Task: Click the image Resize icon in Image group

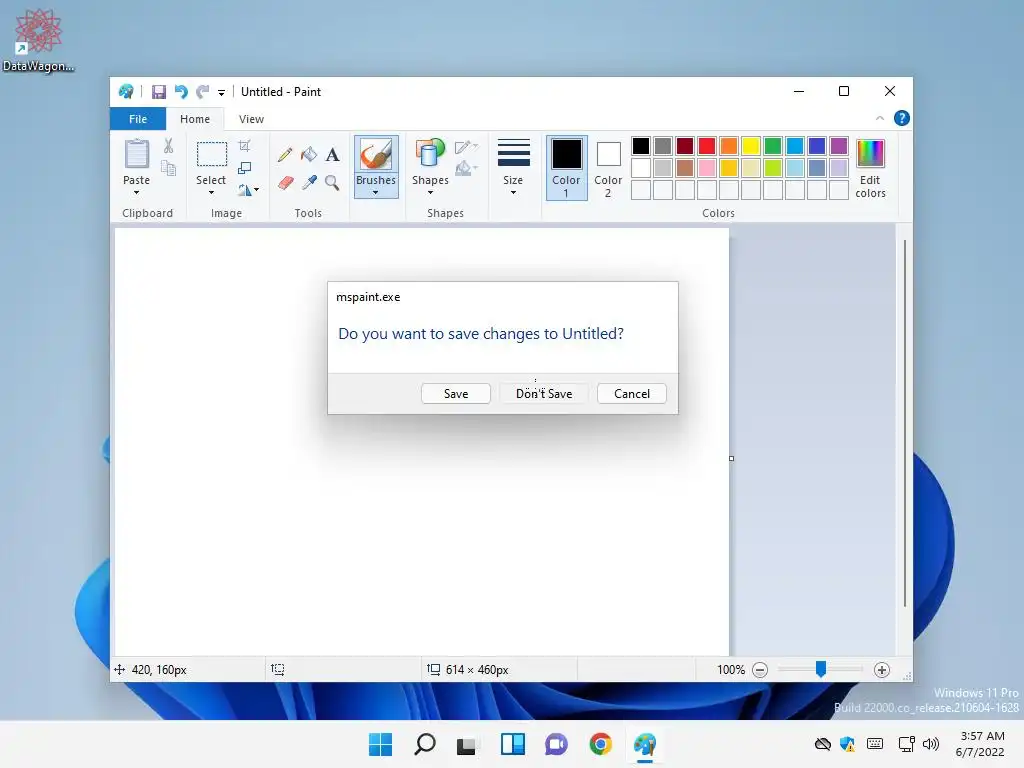Action: click(x=245, y=168)
